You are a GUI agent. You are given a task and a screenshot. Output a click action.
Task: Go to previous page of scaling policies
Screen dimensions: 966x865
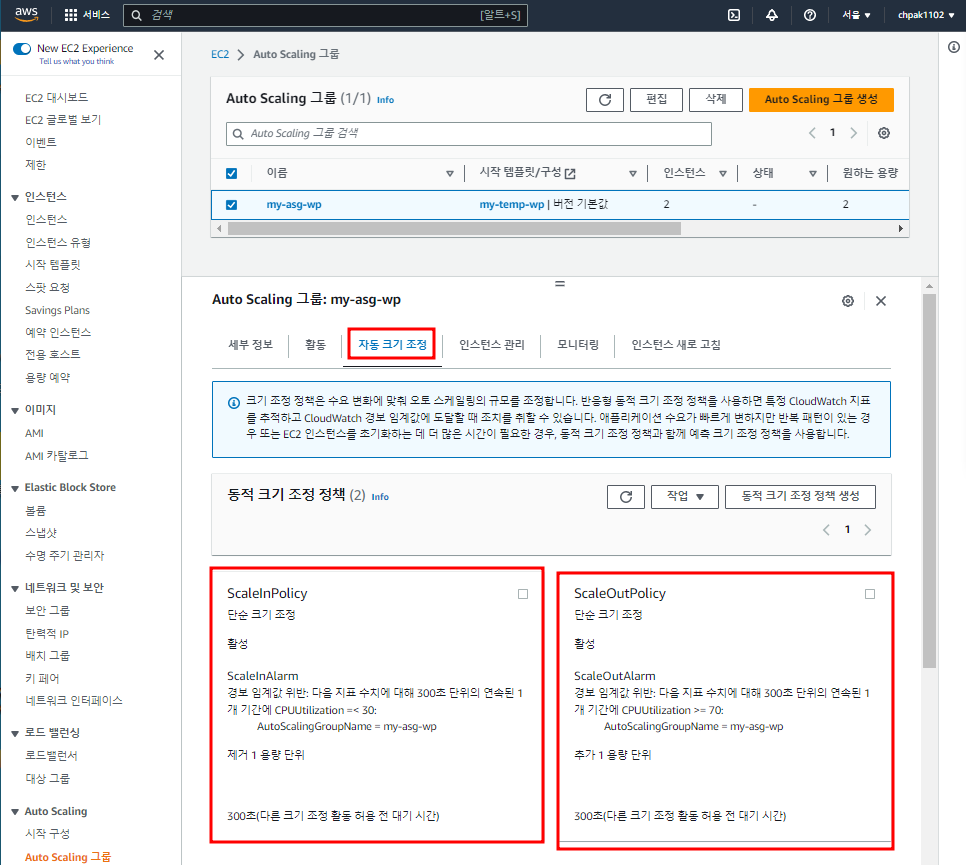click(x=826, y=530)
